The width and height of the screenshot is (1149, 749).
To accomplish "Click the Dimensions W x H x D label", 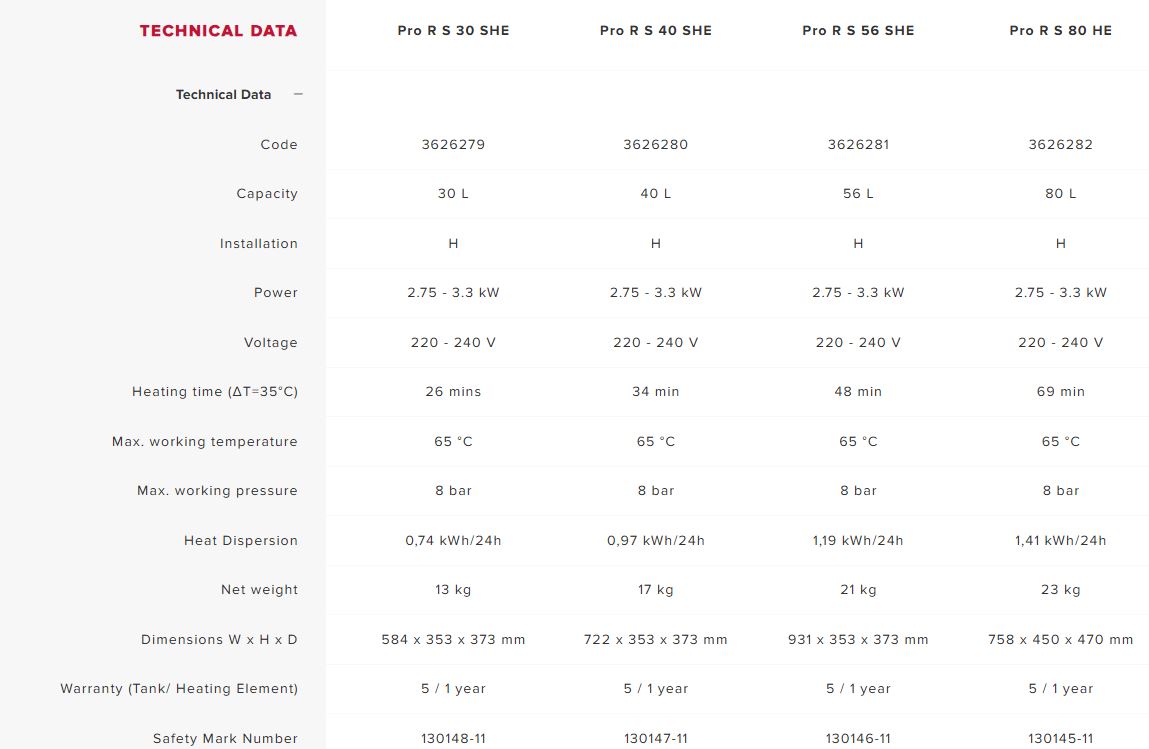I will pos(219,640).
